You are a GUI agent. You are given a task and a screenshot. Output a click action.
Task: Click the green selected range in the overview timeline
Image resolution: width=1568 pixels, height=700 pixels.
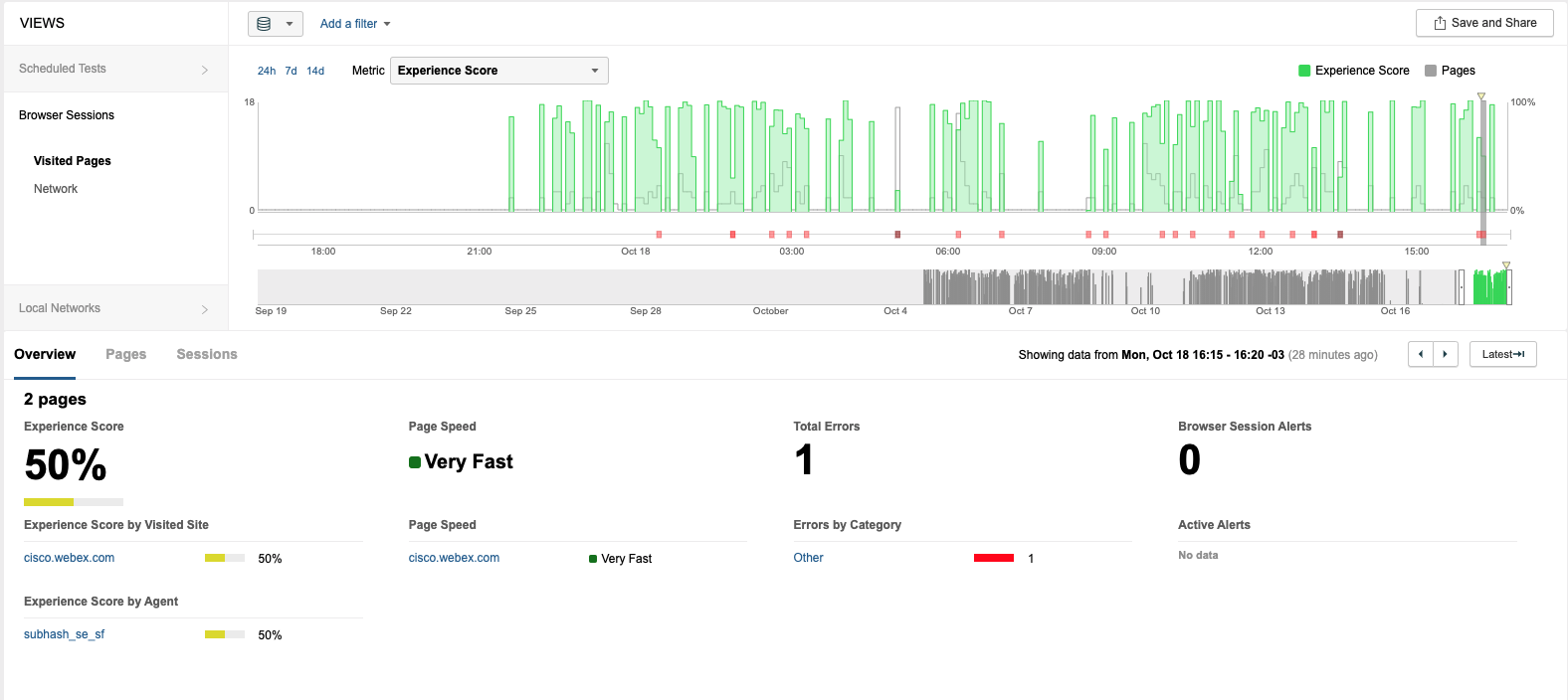(1489, 287)
